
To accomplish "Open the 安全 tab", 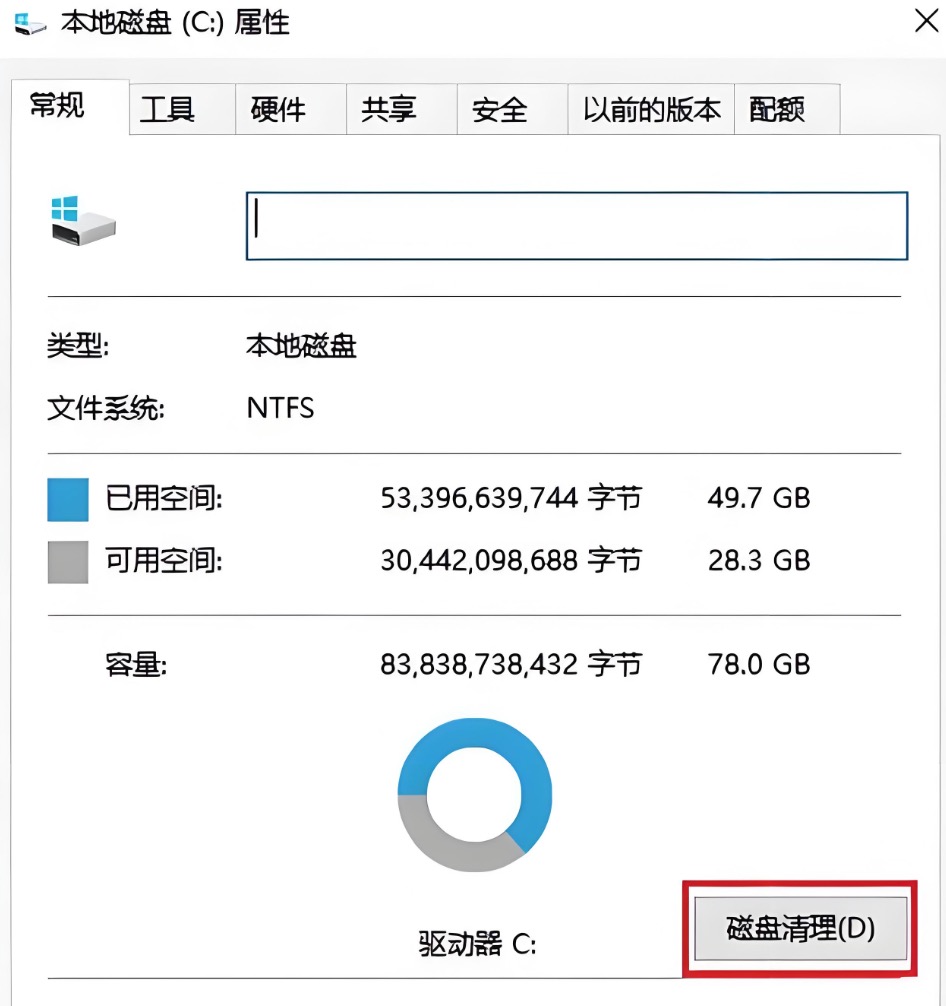I will (x=499, y=109).
